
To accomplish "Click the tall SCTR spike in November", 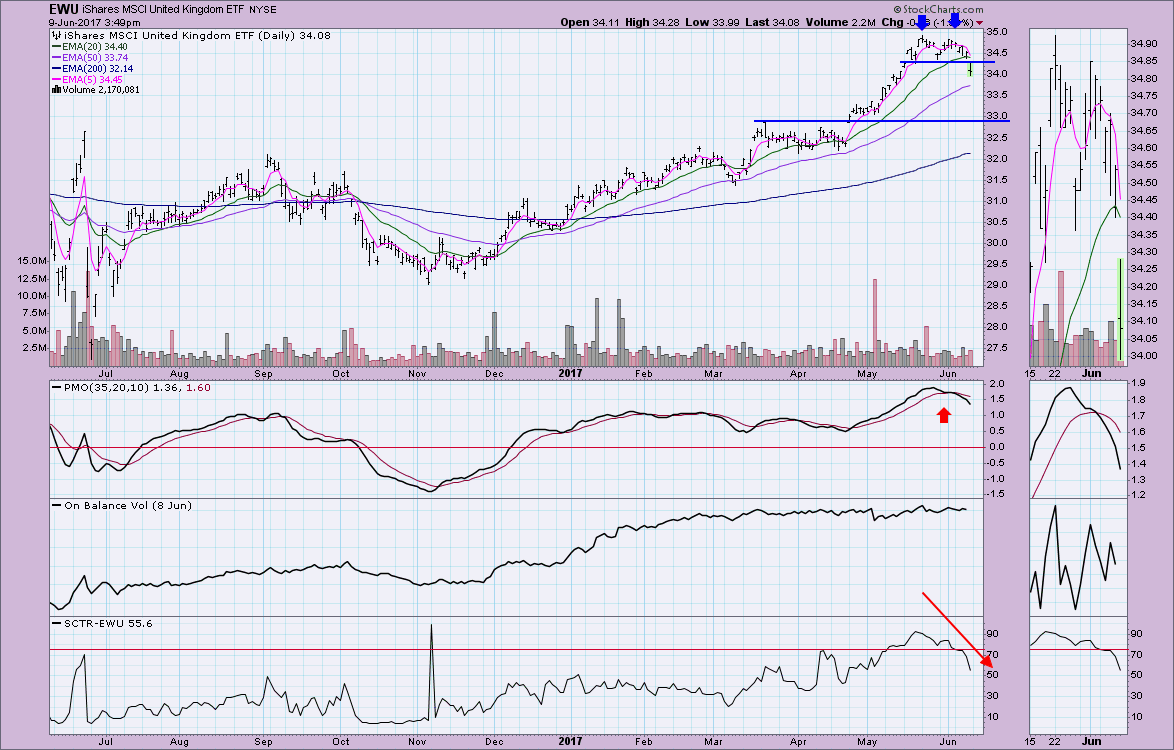I will pyautogui.click(x=431, y=628).
